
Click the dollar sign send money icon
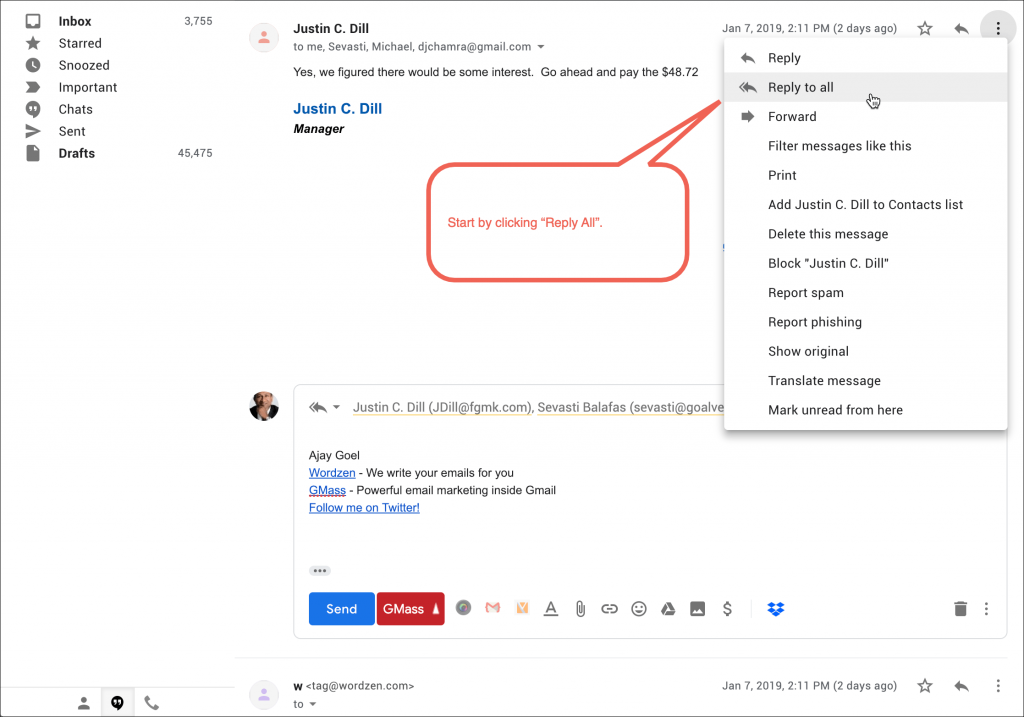point(727,608)
